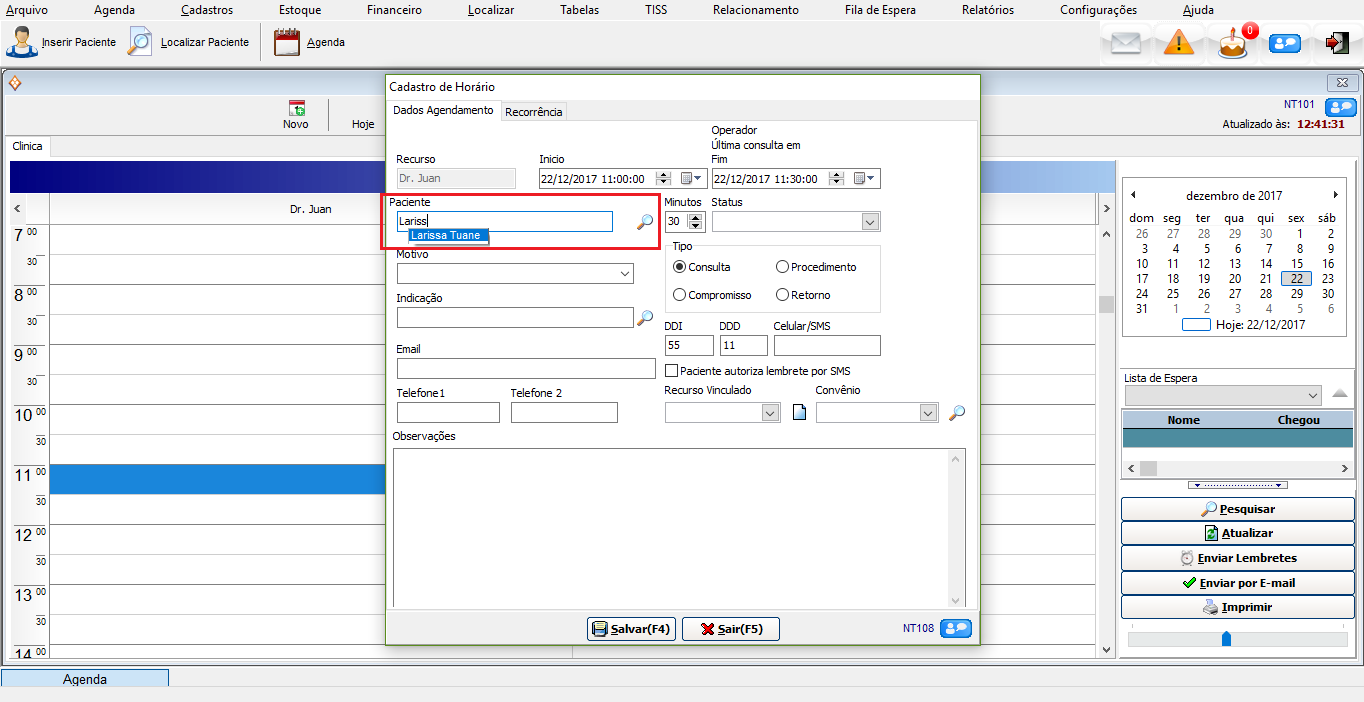Enable Paciente autoriza lembrete por SMS

pos(672,371)
